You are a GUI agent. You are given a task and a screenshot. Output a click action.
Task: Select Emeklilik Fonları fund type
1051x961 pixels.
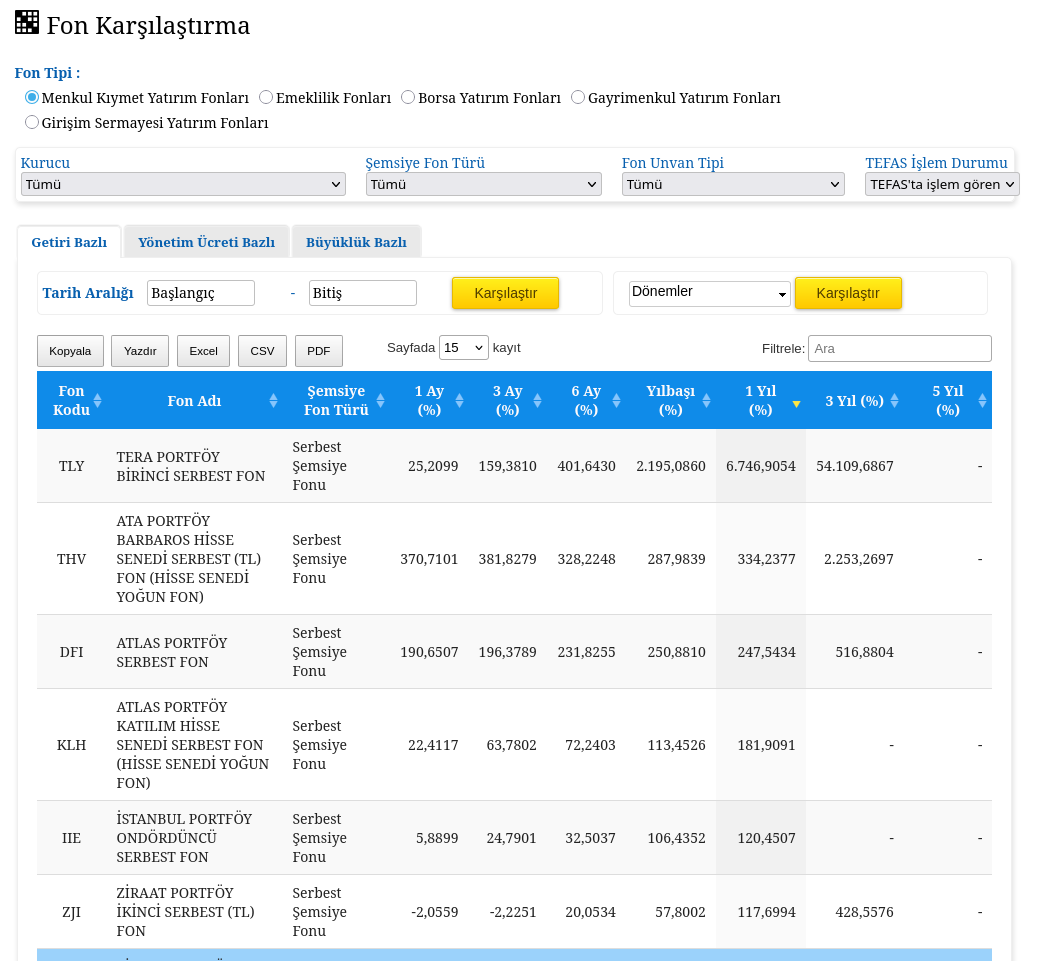click(x=266, y=97)
